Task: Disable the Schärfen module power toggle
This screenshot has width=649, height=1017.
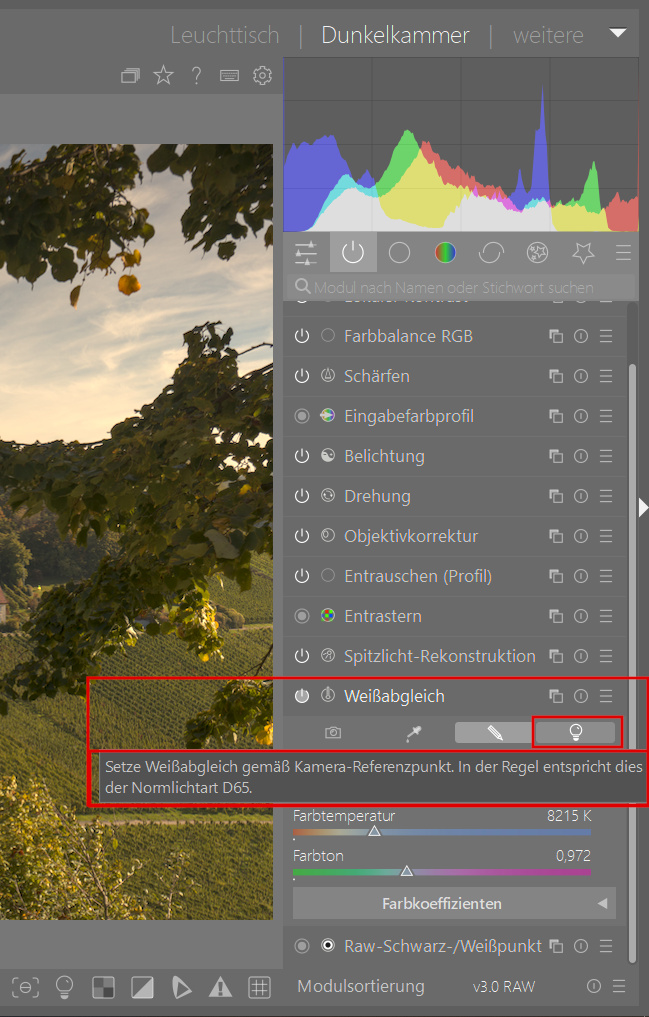Action: point(302,376)
